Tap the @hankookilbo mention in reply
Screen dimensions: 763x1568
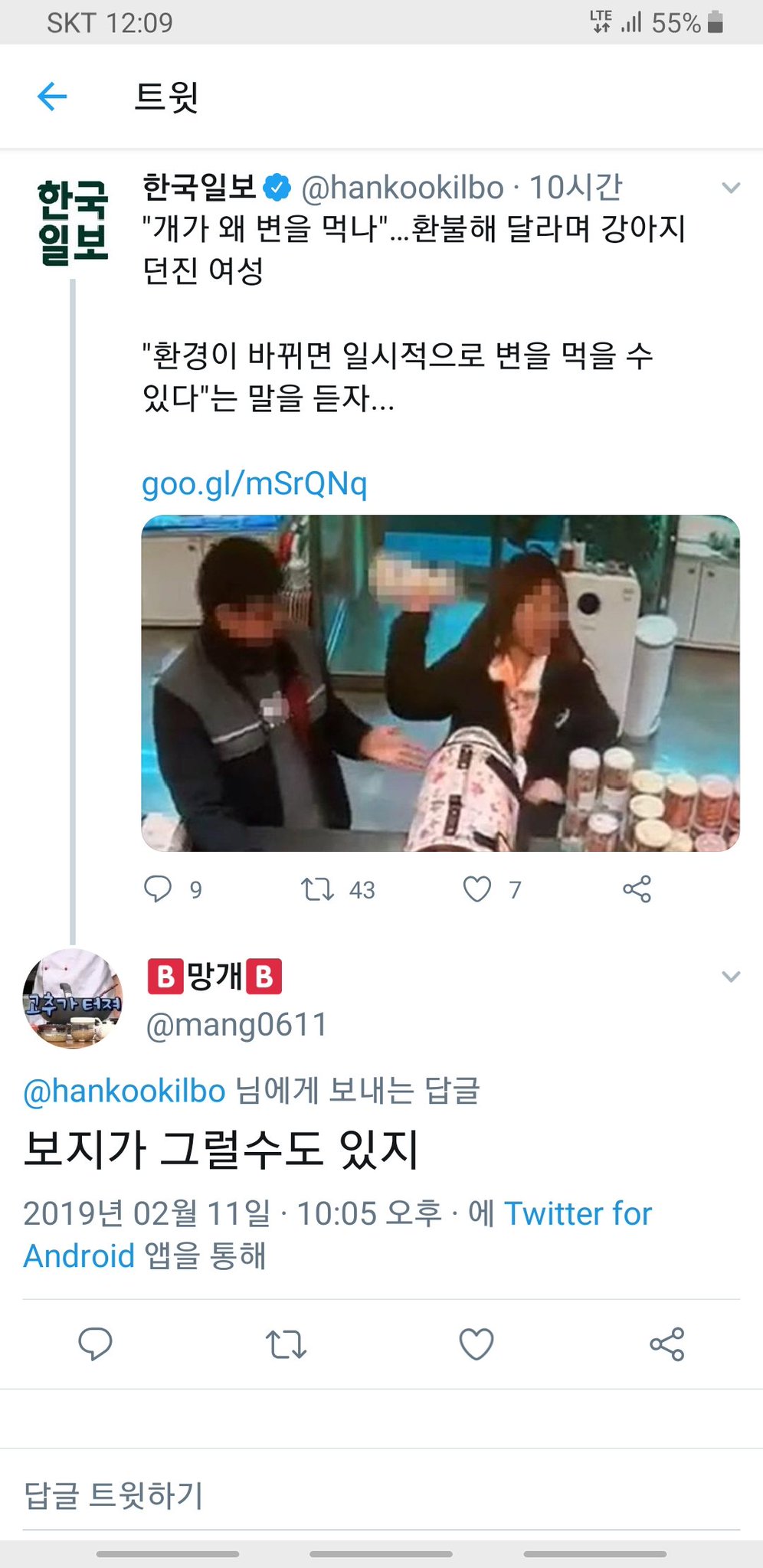coord(124,1091)
